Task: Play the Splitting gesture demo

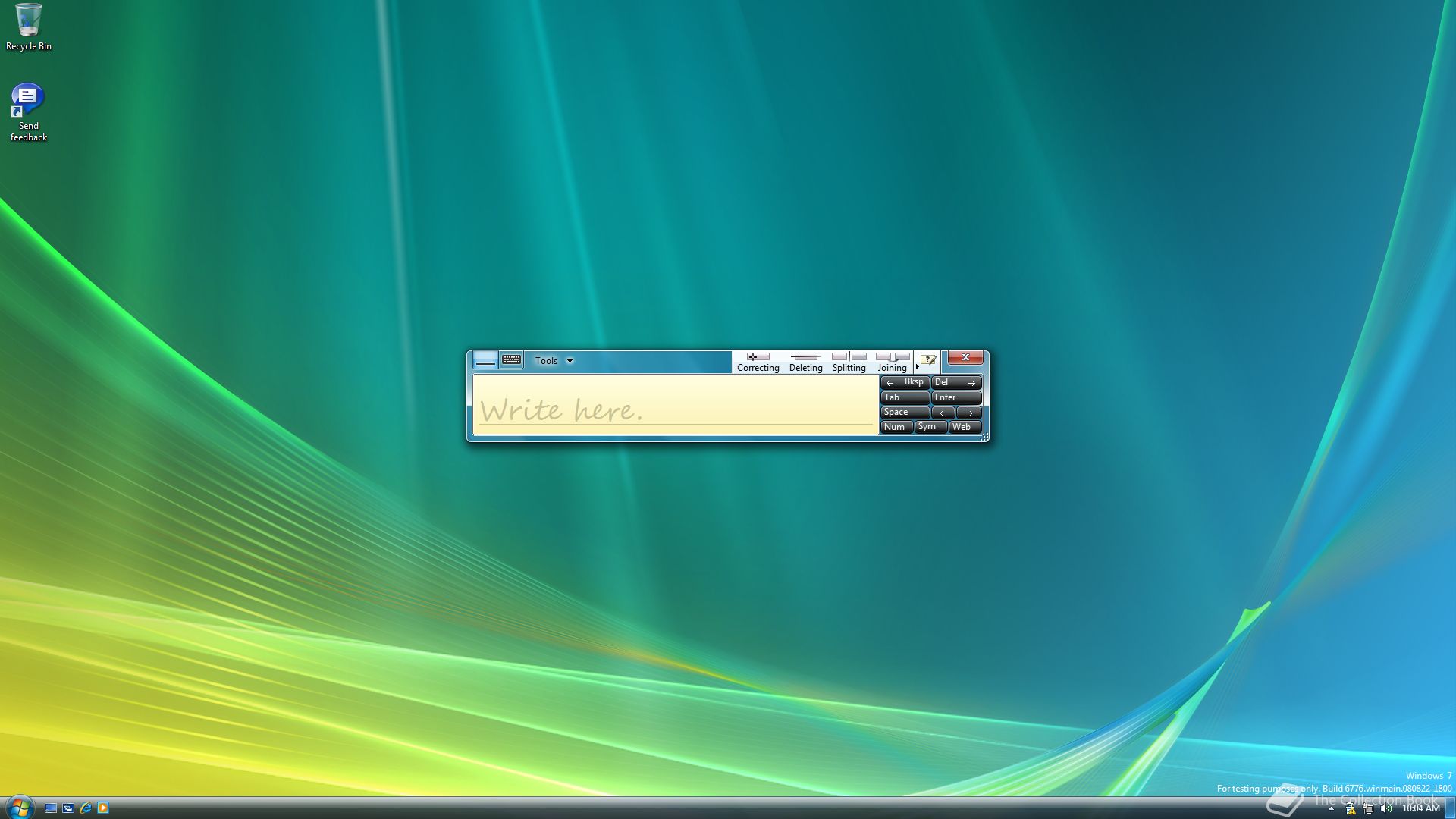Action: [x=849, y=362]
